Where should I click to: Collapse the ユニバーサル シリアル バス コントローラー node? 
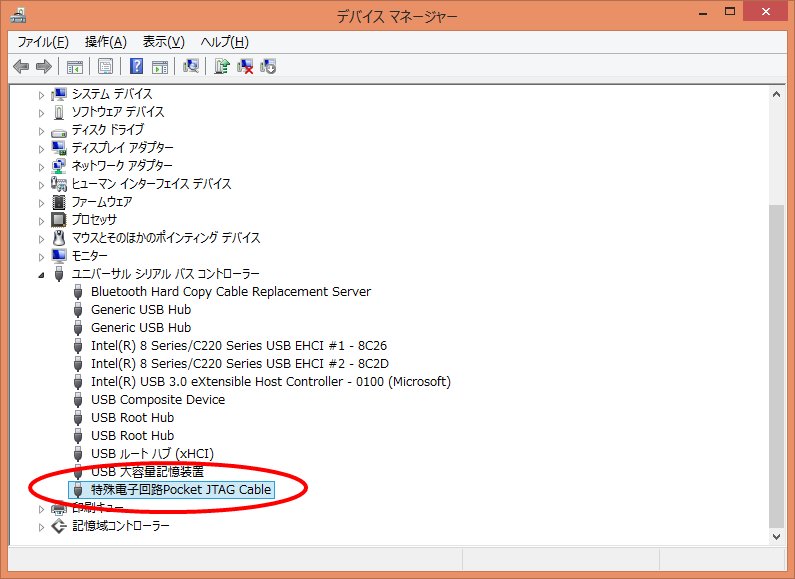pos(42,274)
